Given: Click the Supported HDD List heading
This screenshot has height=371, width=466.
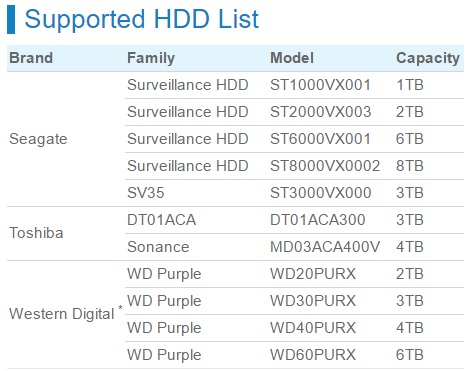Looking at the screenshot, I should 141,19.
